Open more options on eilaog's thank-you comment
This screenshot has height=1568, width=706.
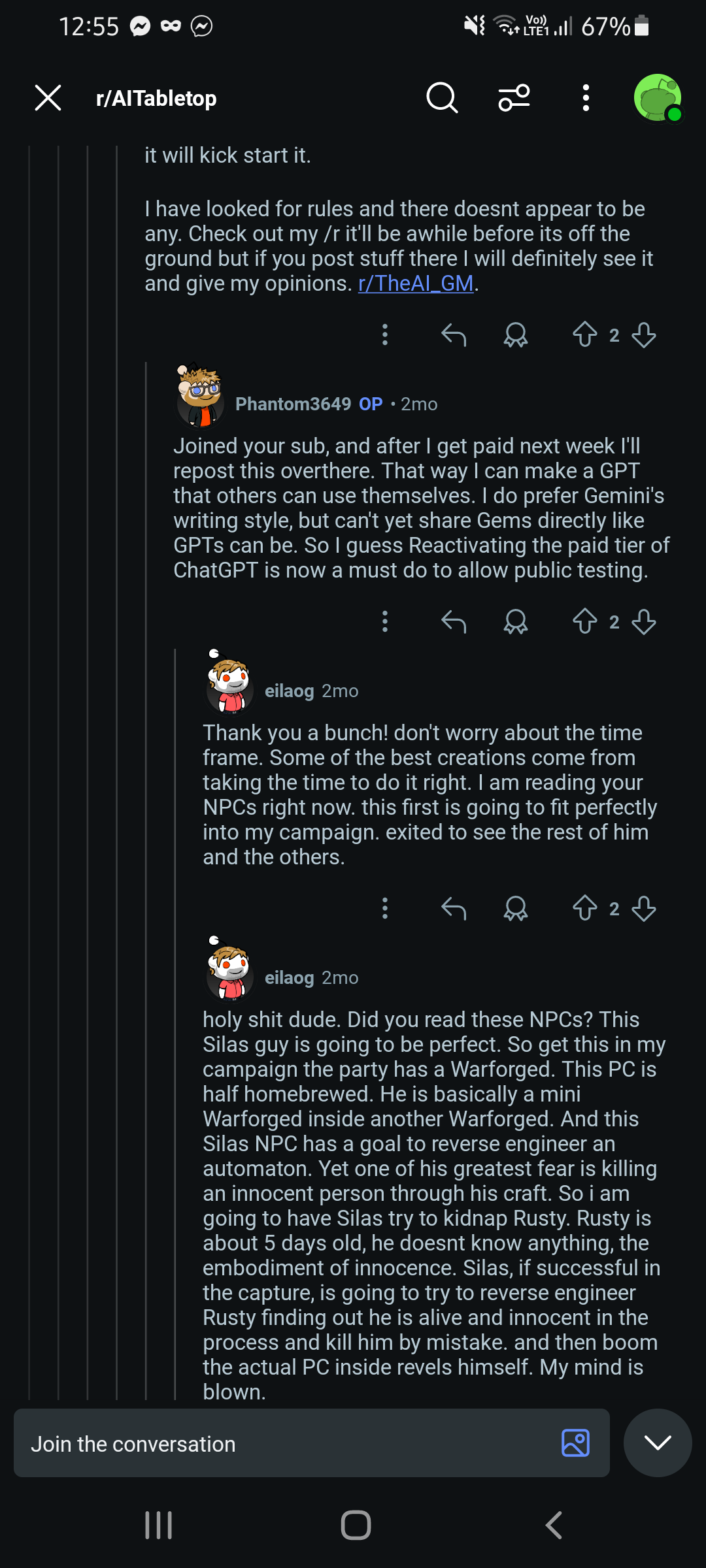(385, 908)
